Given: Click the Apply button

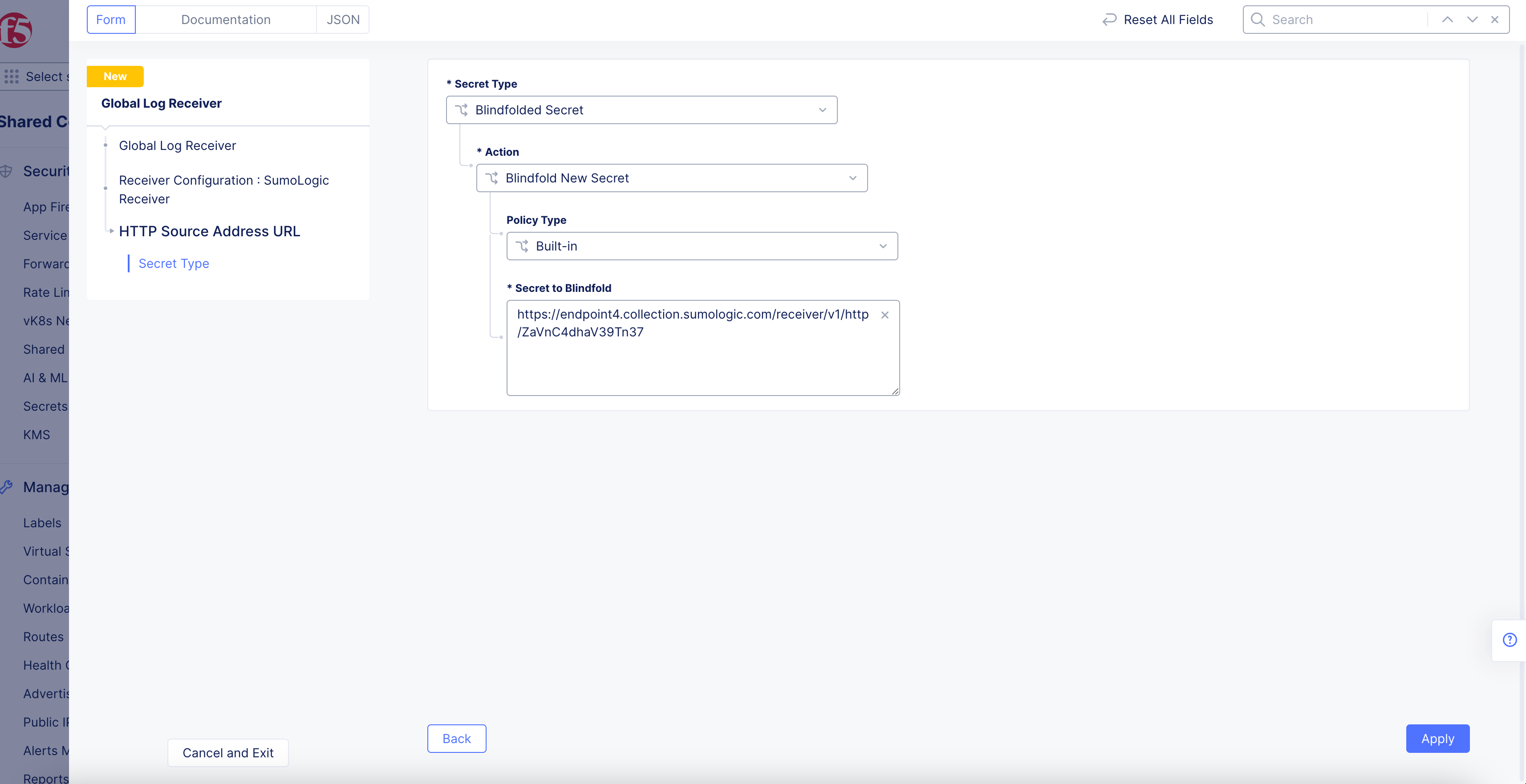Looking at the screenshot, I should pos(1437,739).
